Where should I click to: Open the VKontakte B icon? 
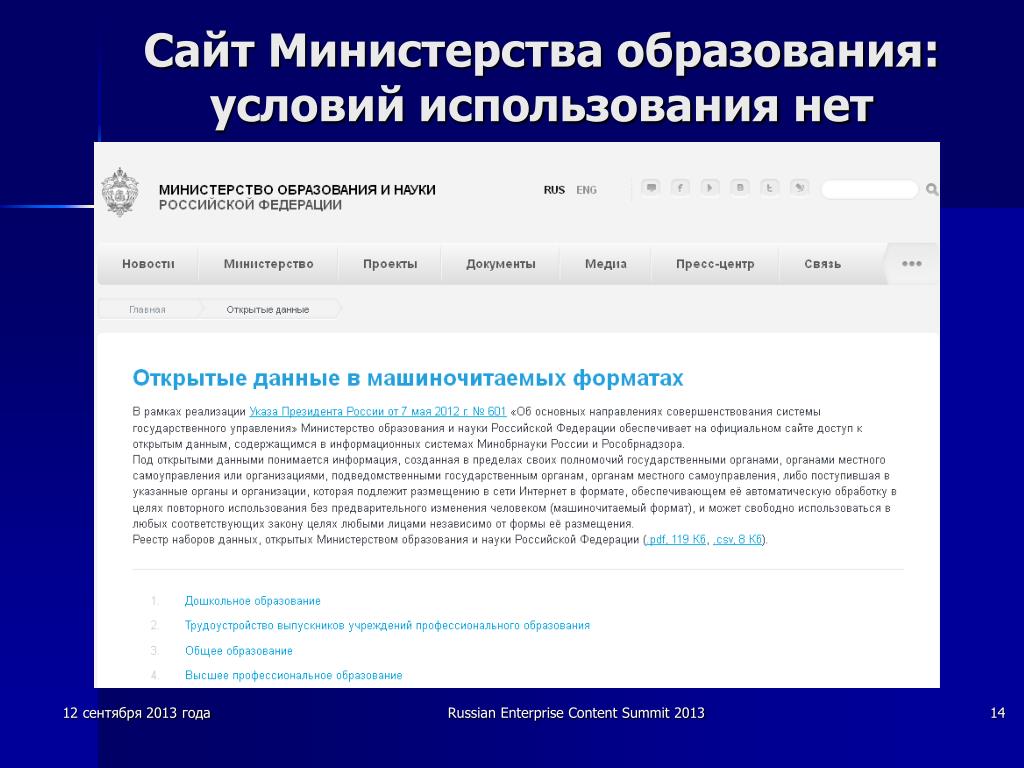click(x=740, y=188)
